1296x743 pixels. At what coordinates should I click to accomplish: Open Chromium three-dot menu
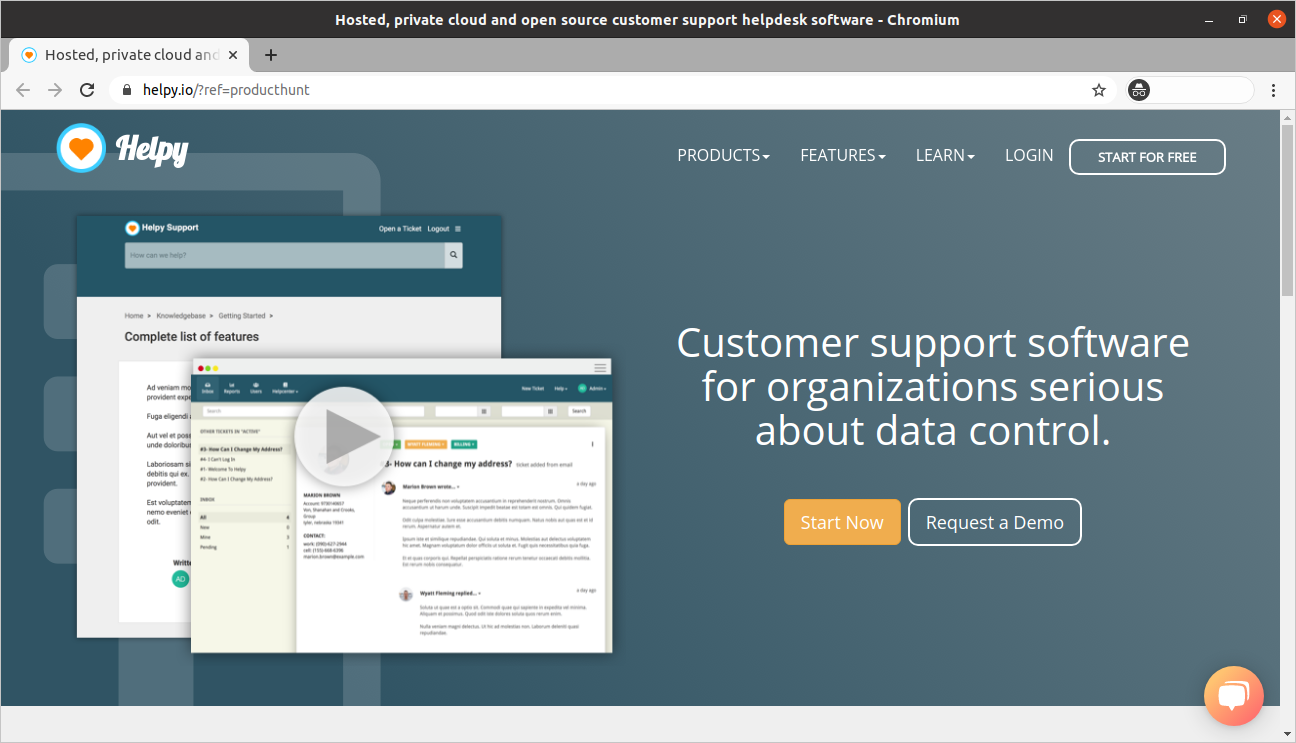[x=1273, y=90]
